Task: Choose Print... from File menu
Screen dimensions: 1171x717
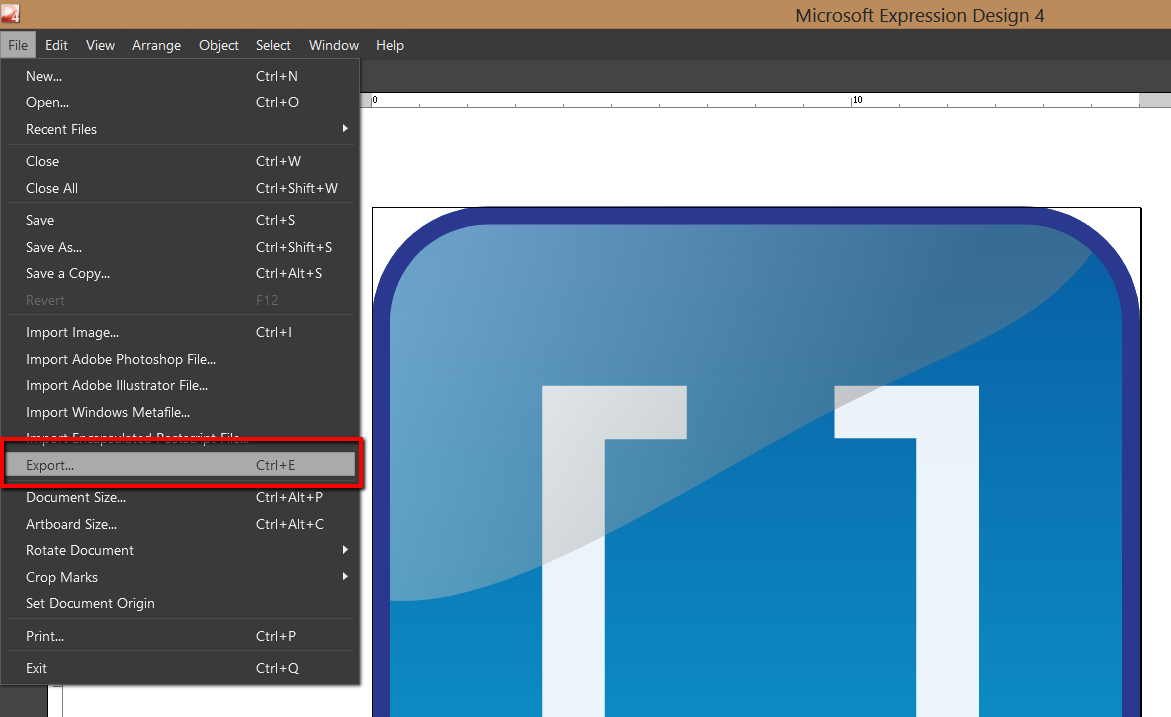Action: [180, 636]
